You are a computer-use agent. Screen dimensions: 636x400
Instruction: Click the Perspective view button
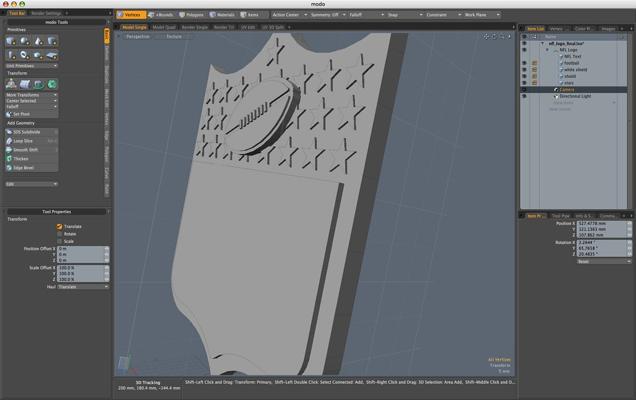point(137,36)
